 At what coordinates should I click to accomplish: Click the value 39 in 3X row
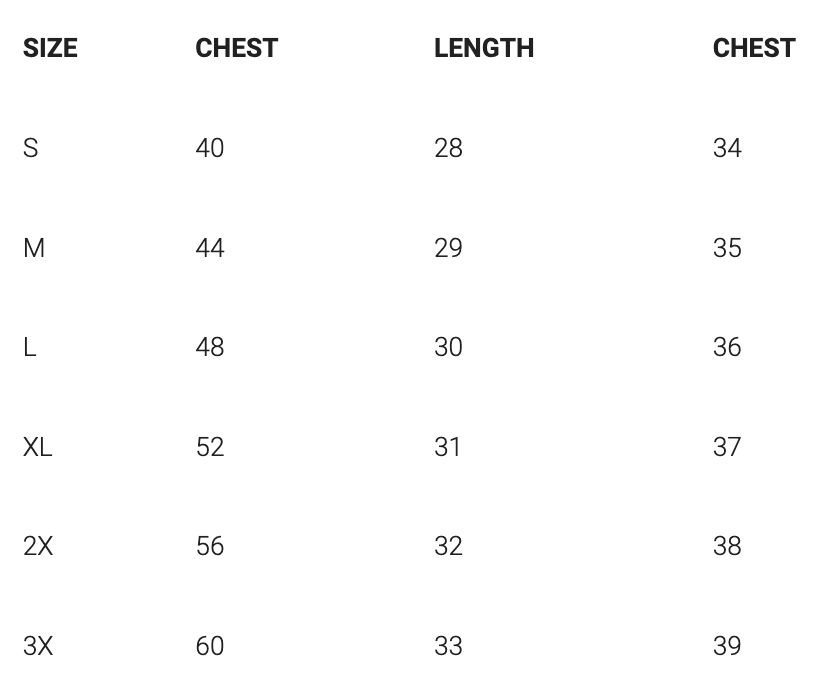[x=727, y=646]
